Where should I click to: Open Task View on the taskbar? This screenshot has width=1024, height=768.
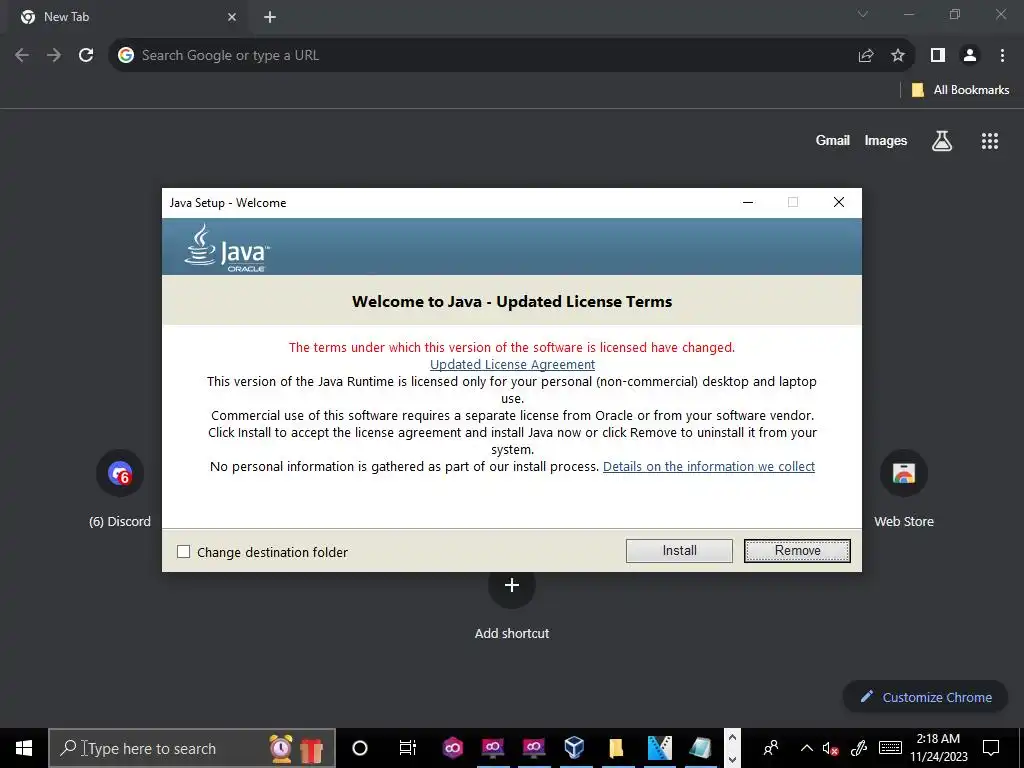click(408, 748)
